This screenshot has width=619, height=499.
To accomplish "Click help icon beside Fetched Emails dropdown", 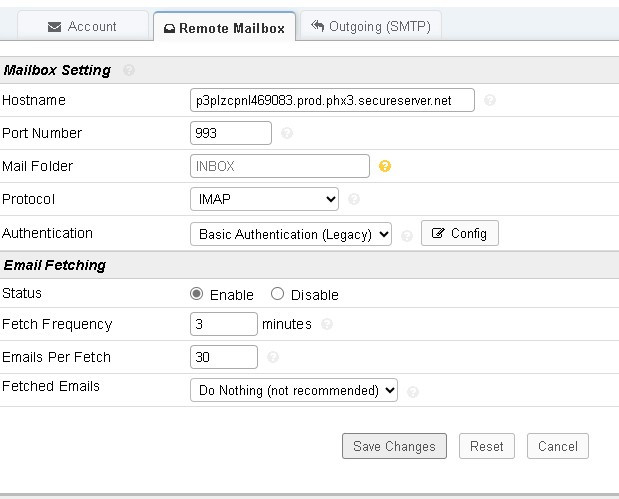I will (413, 391).
